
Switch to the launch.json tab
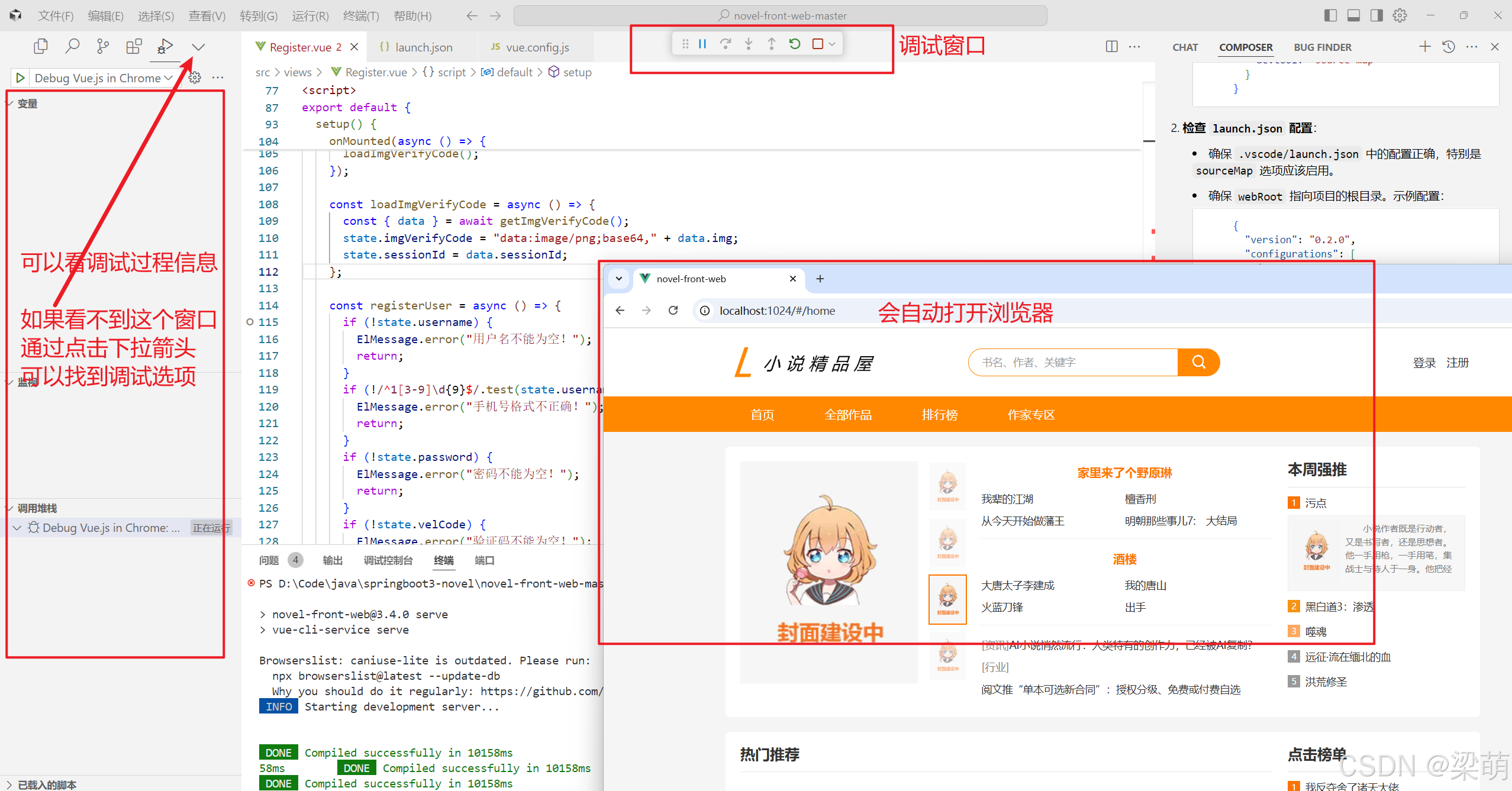tap(423, 47)
